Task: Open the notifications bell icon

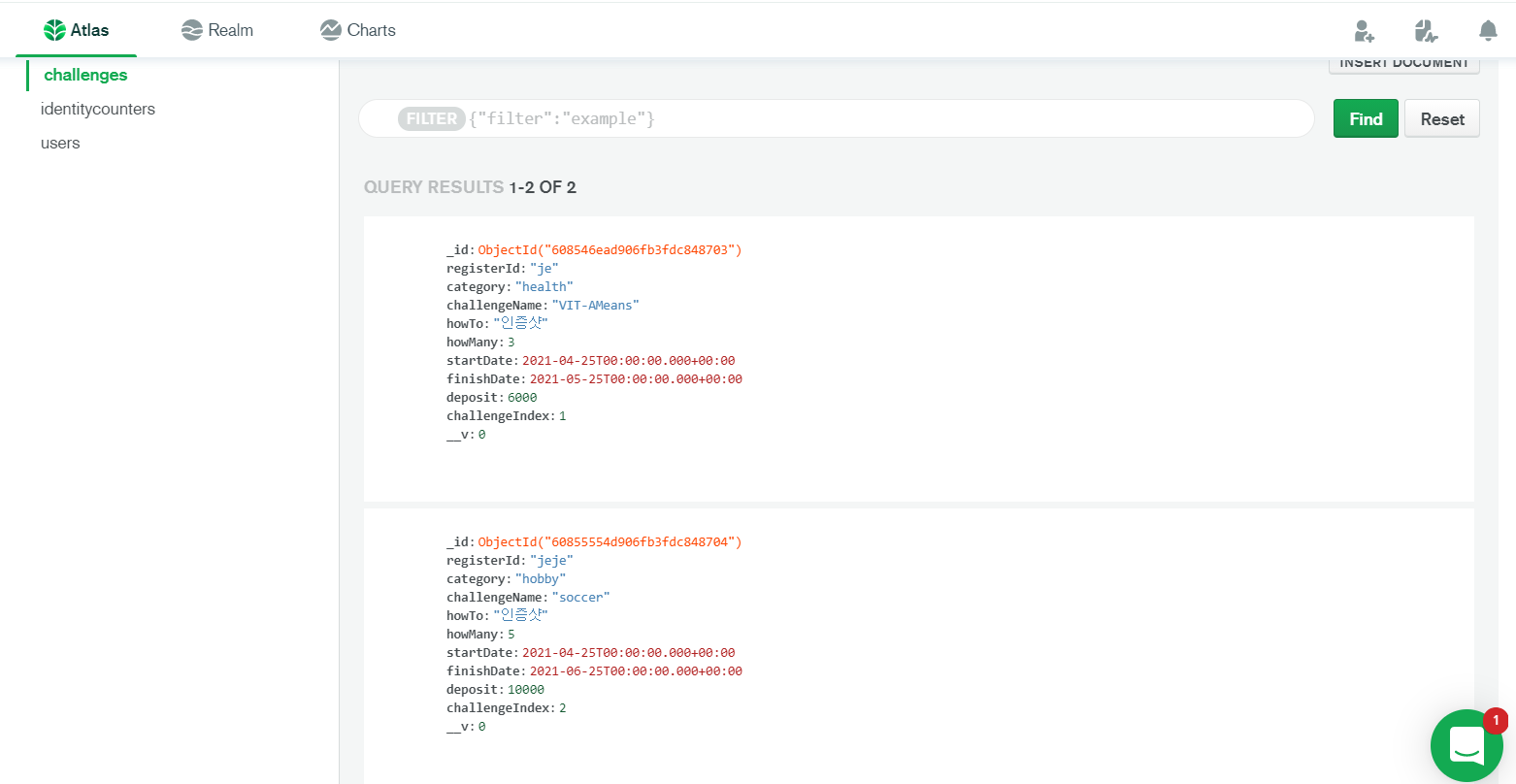Action: click(1488, 31)
